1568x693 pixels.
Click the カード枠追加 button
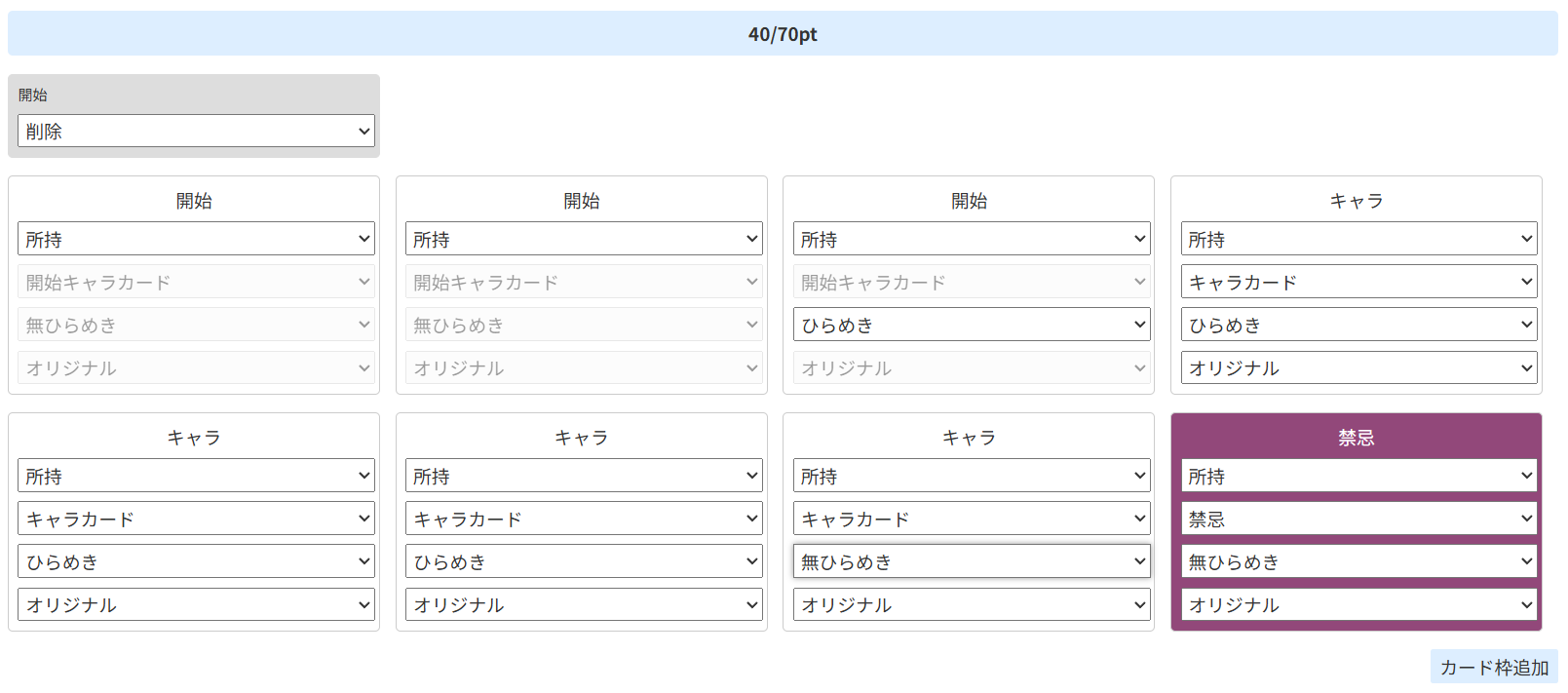point(1493,668)
